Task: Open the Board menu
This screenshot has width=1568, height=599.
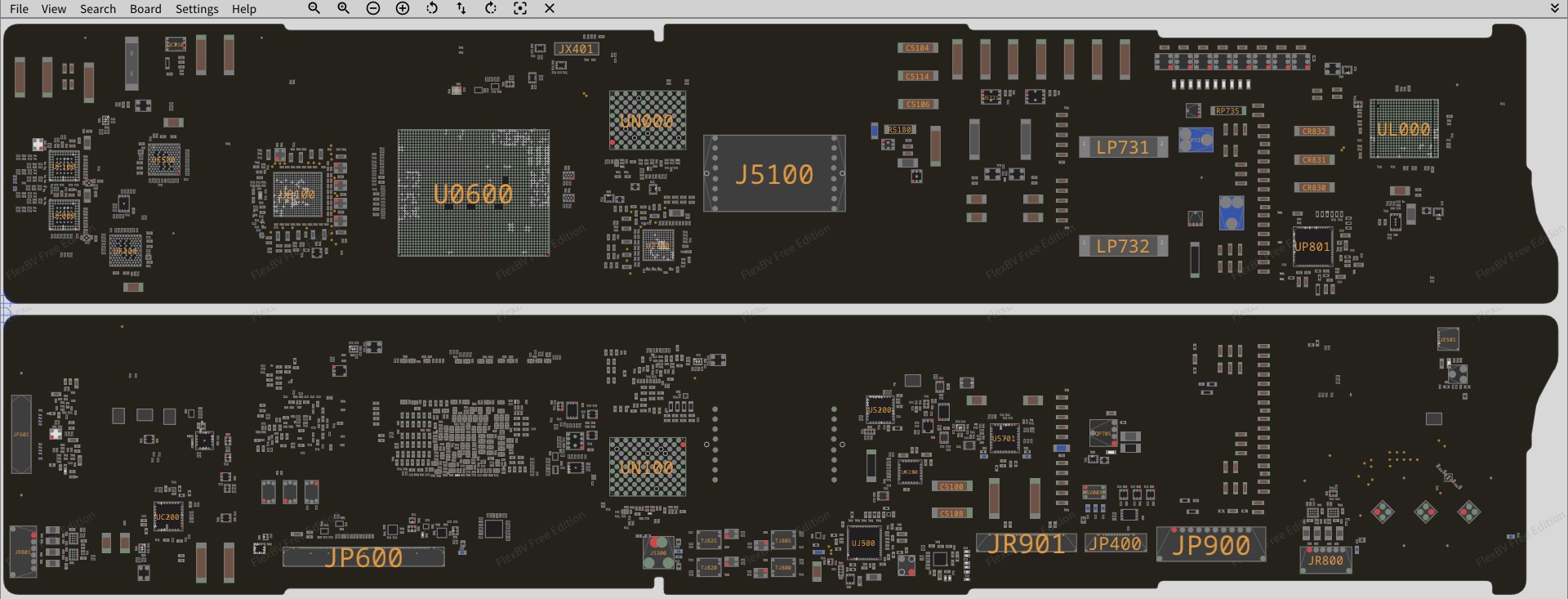Action: [145, 9]
